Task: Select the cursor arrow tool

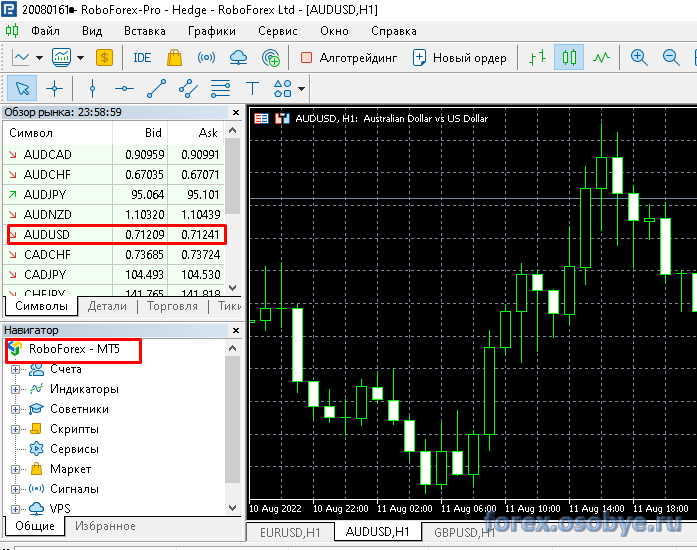Action: (x=22, y=88)
